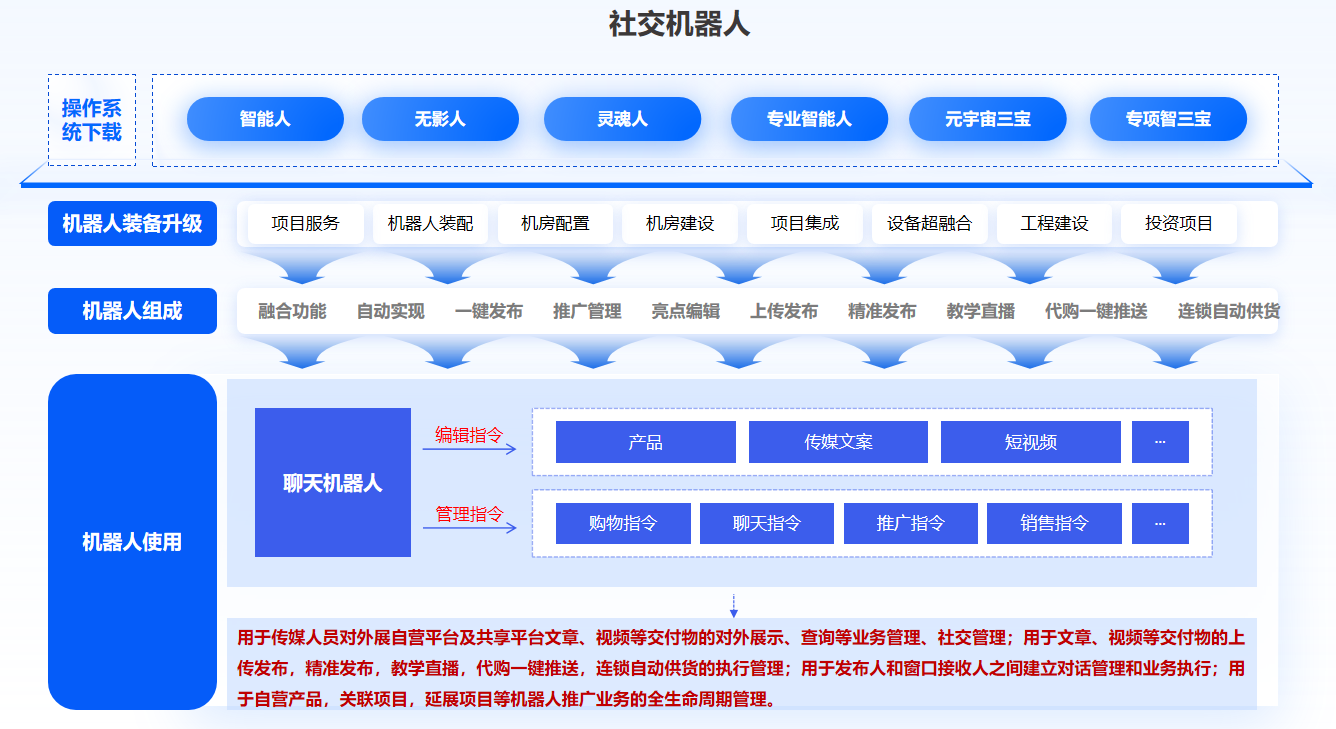Click the 精准发布 text

click(x=882, y=311)
